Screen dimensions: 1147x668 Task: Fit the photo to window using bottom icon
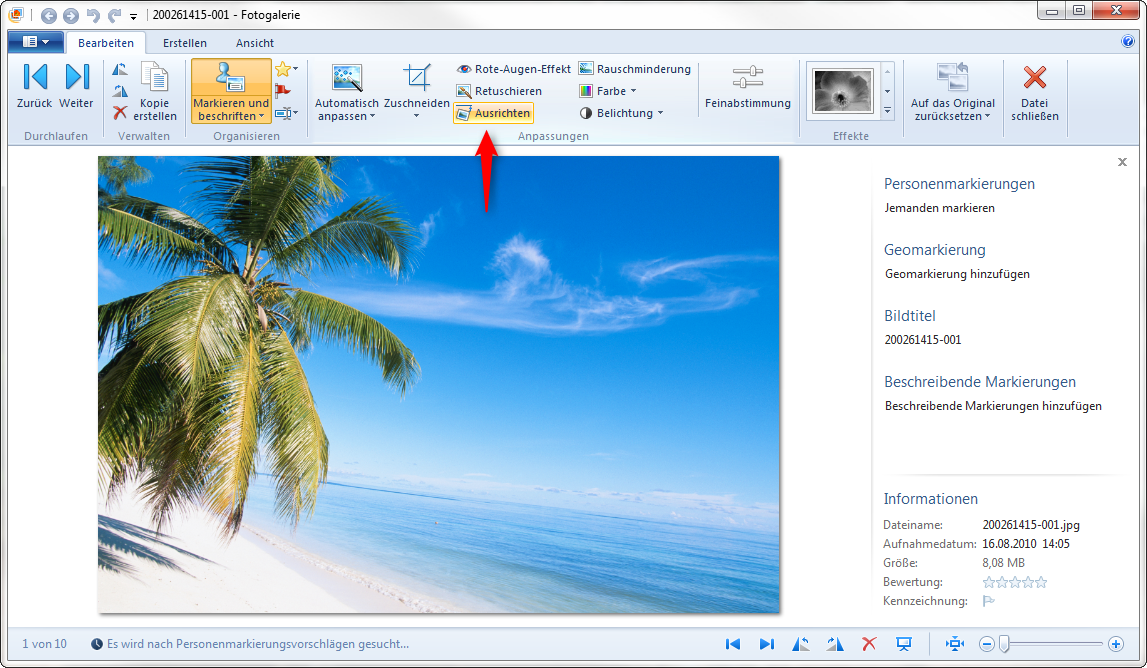pos(954,644)
